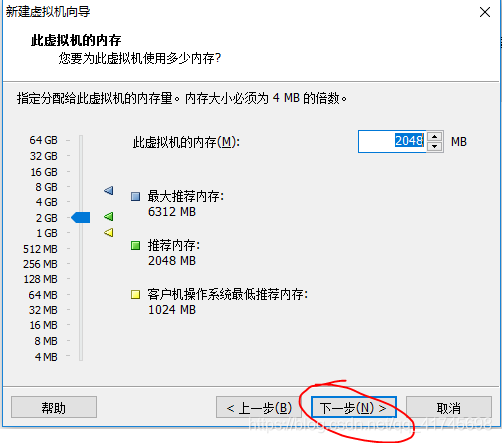Close the 新建虚拟机向导 wizard window
Image resolution: width=502 pixels, height=443 pixels.
click(485, 12)
